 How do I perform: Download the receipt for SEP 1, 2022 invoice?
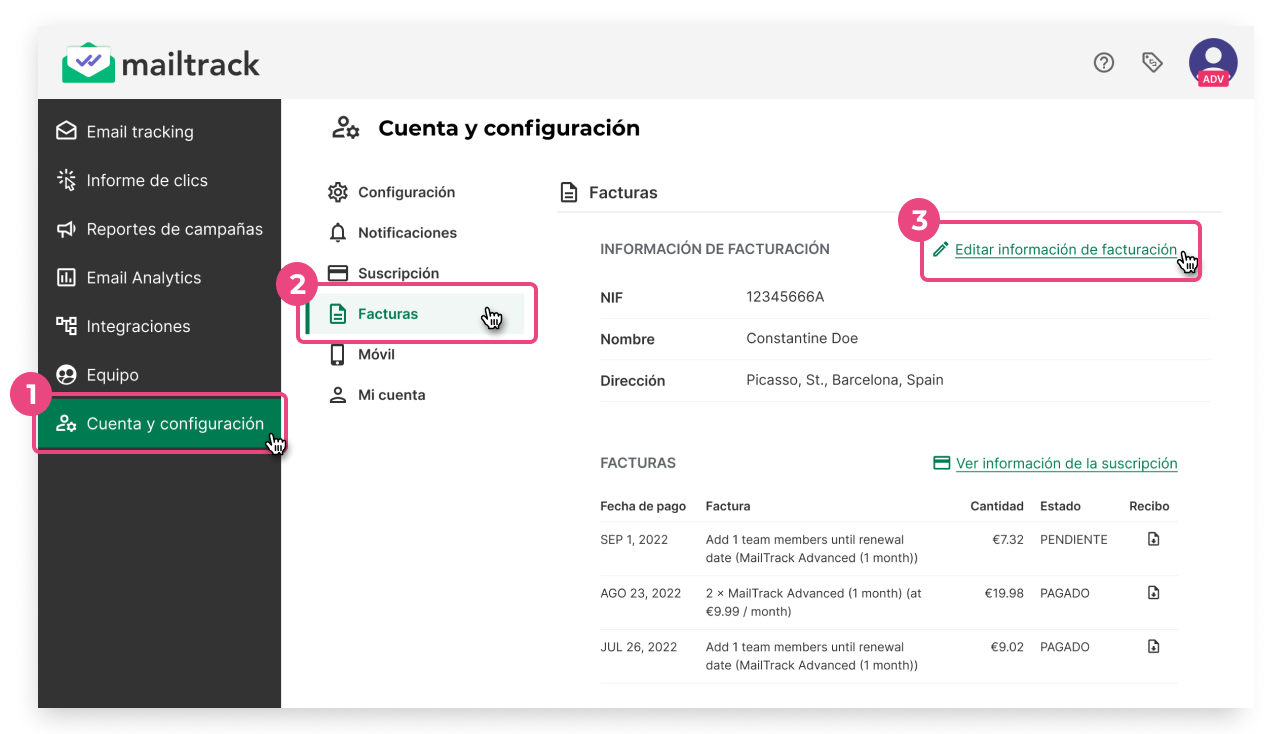tap(1153, 538)
